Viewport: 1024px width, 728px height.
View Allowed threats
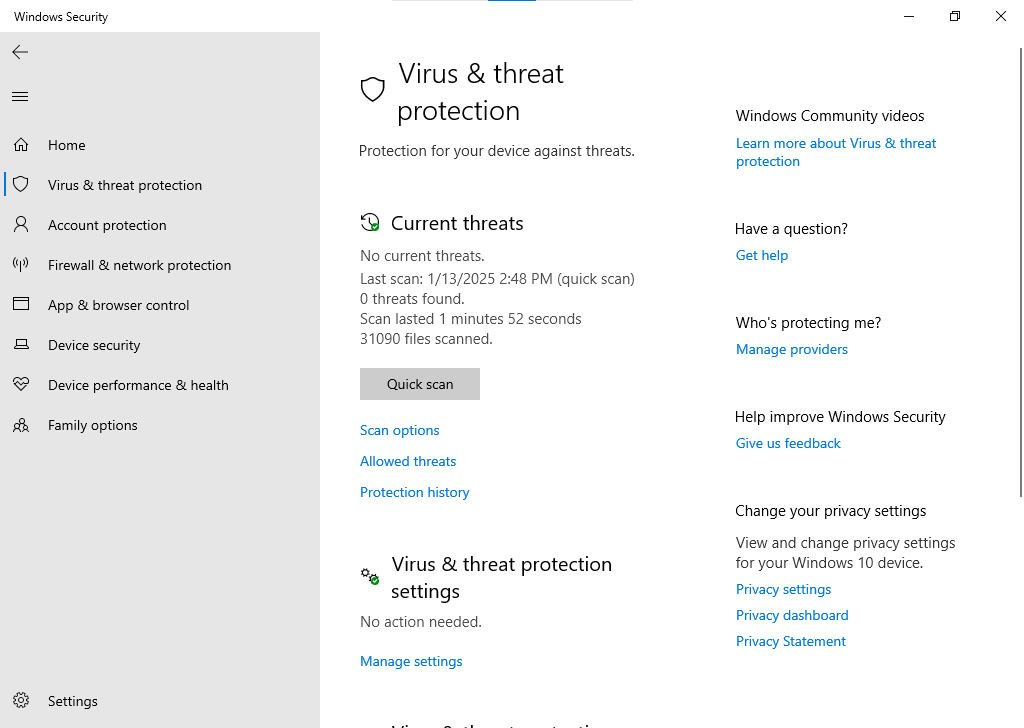point(408,461)
